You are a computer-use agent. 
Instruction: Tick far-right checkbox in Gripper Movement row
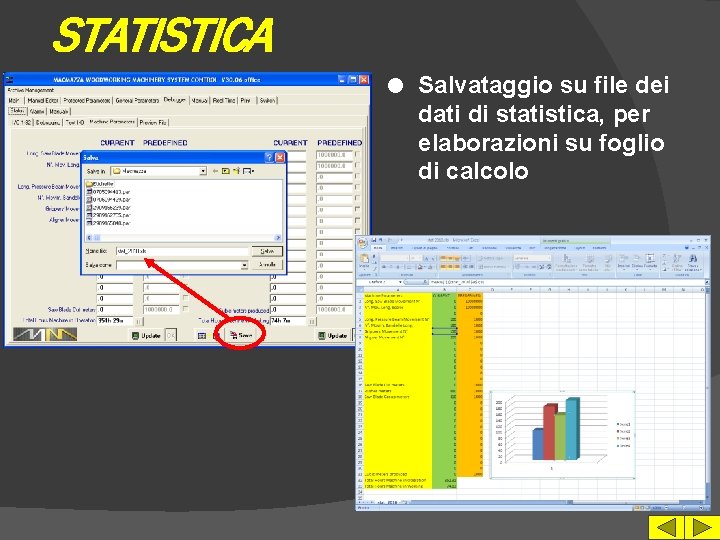coord(357,209)
